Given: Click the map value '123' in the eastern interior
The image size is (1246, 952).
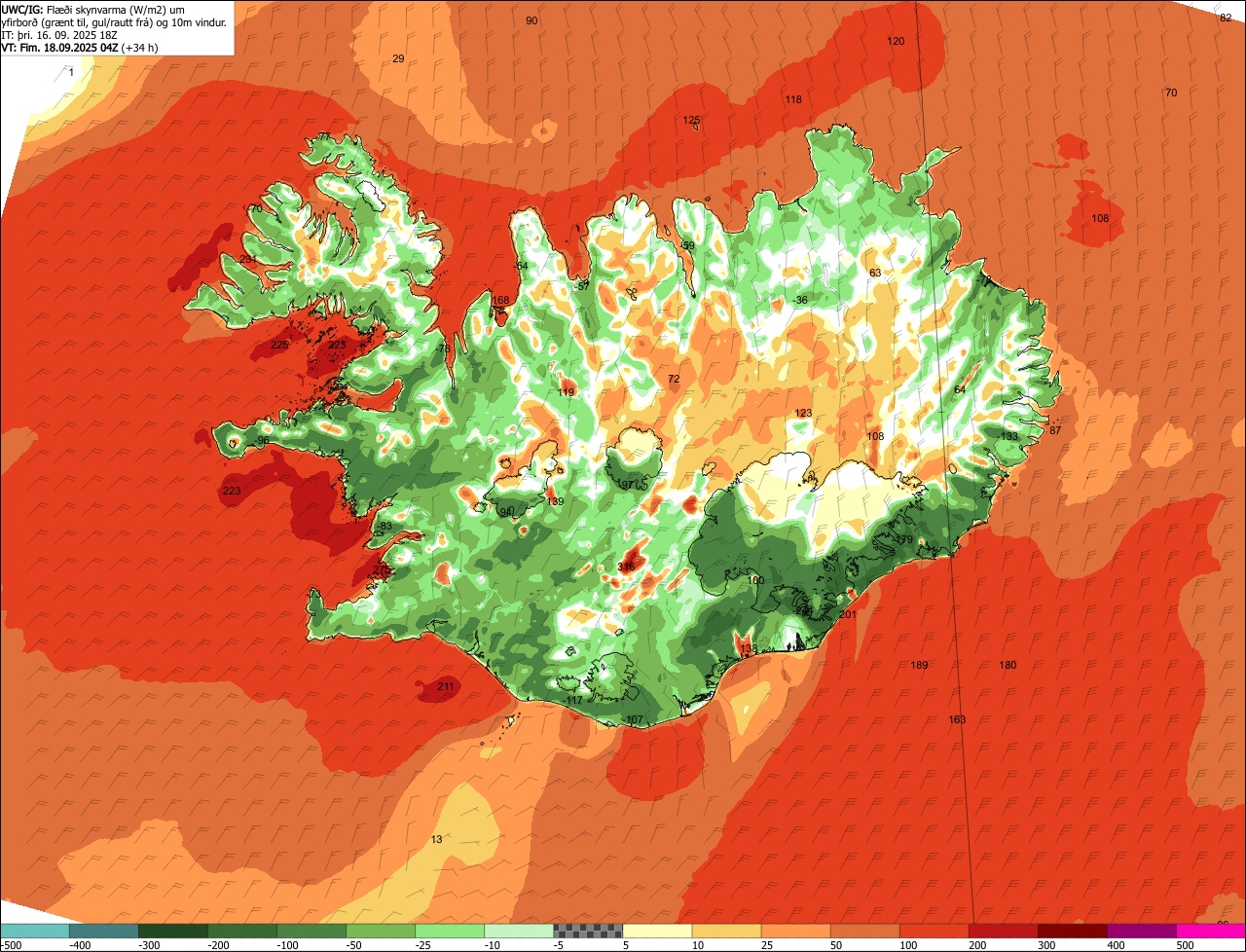Looking at the screenshot, I should [x=803, y=414].
